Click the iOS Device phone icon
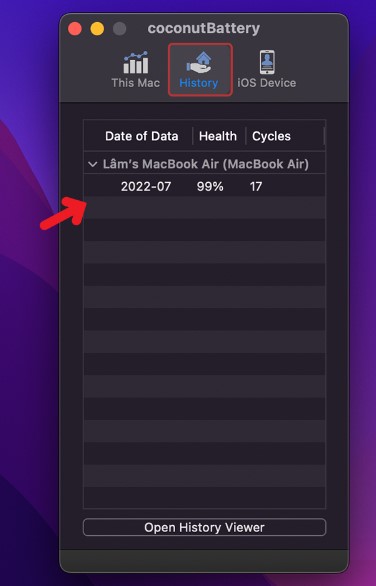Viewport: 376px width, 586px height. pos(267,62)
